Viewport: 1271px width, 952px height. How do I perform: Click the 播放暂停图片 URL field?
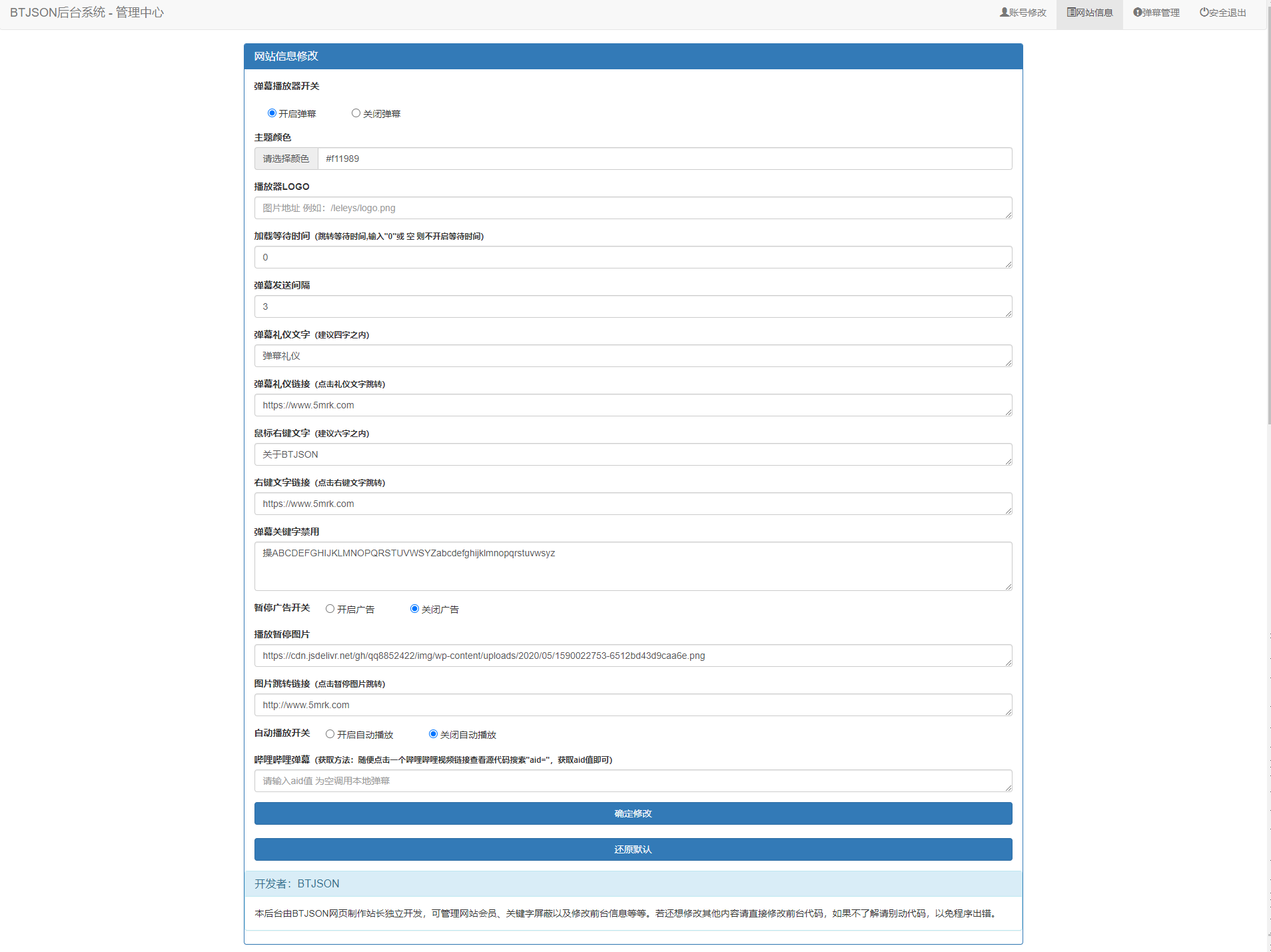coord(633,656)
